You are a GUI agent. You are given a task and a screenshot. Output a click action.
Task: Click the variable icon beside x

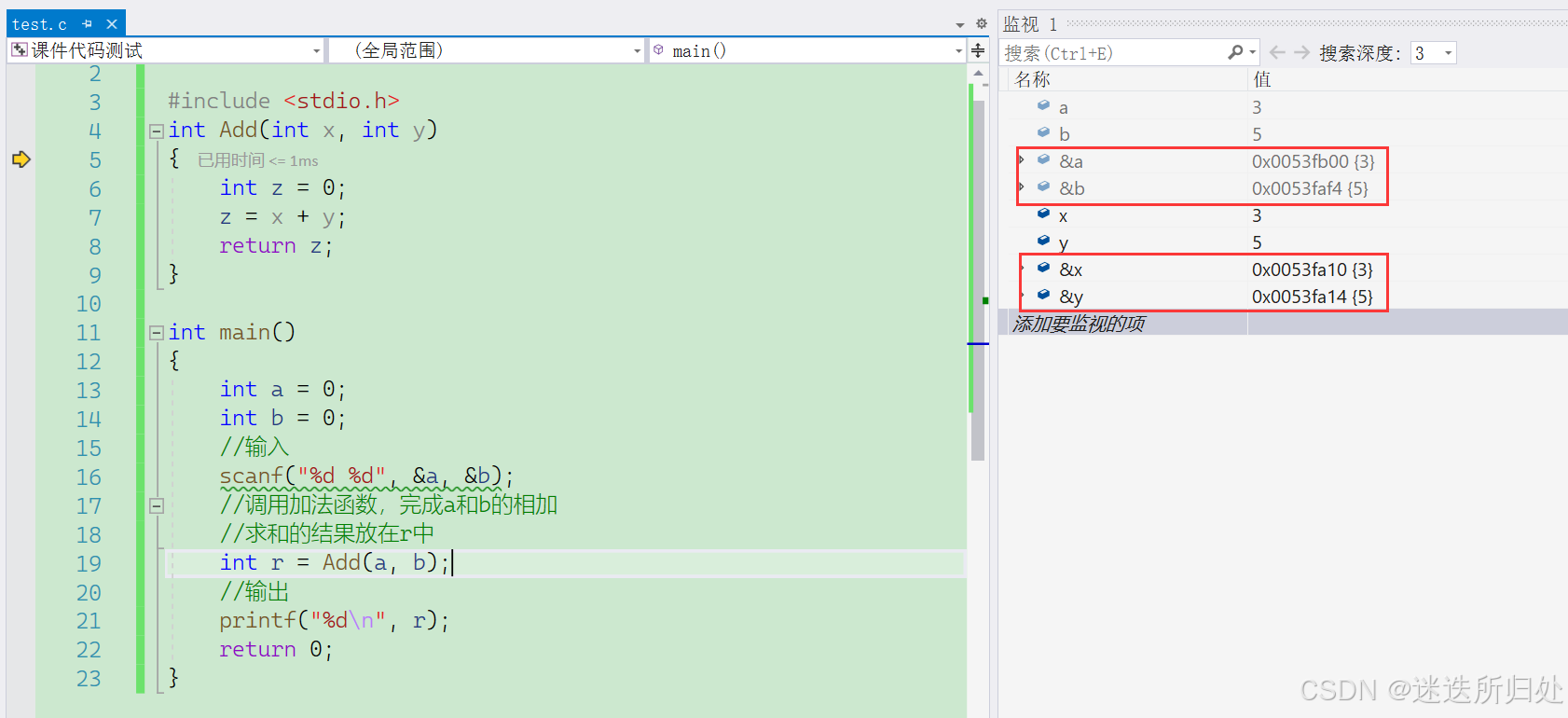coord(1044,214)
